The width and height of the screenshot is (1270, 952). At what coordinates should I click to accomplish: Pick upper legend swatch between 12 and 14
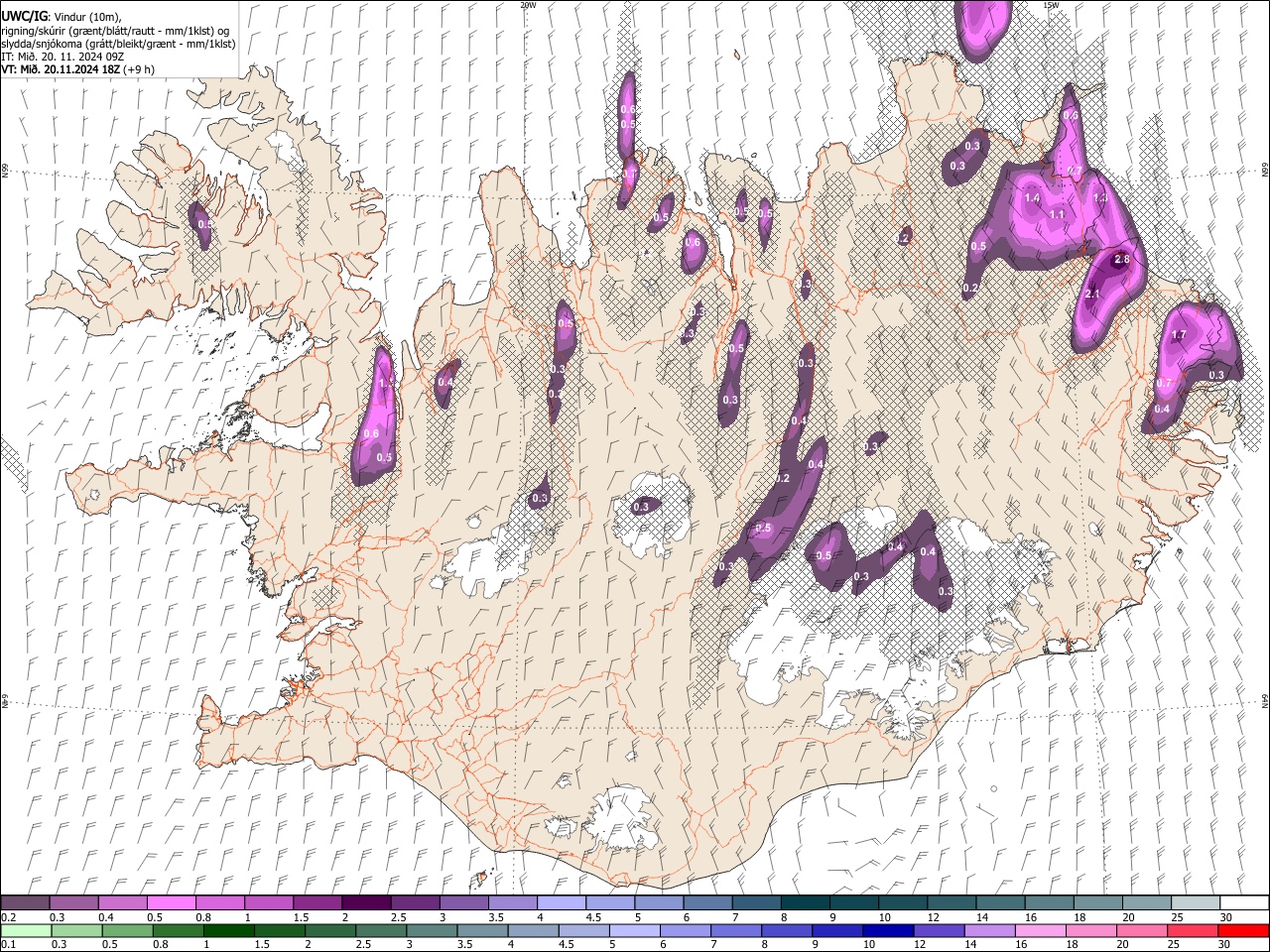point(952,903)
